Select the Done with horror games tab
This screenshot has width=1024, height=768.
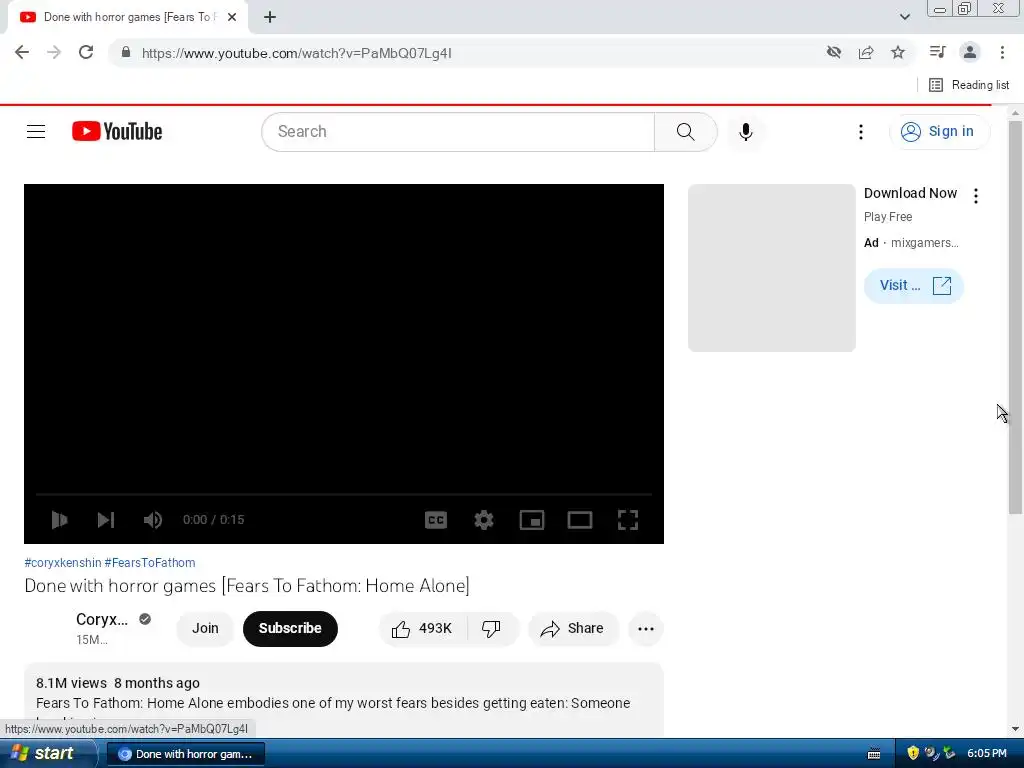tap(128, 17)
